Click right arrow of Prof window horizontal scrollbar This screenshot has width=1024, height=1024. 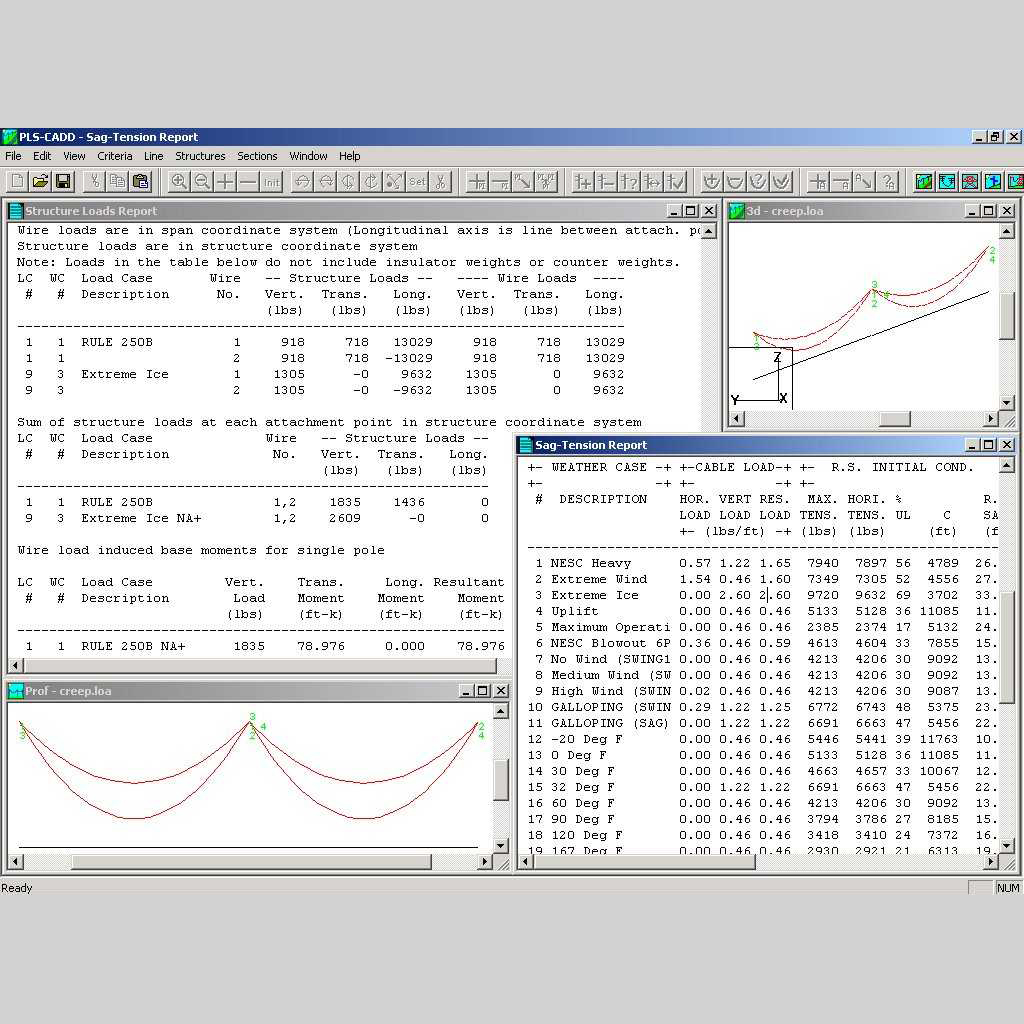point(486,861)
